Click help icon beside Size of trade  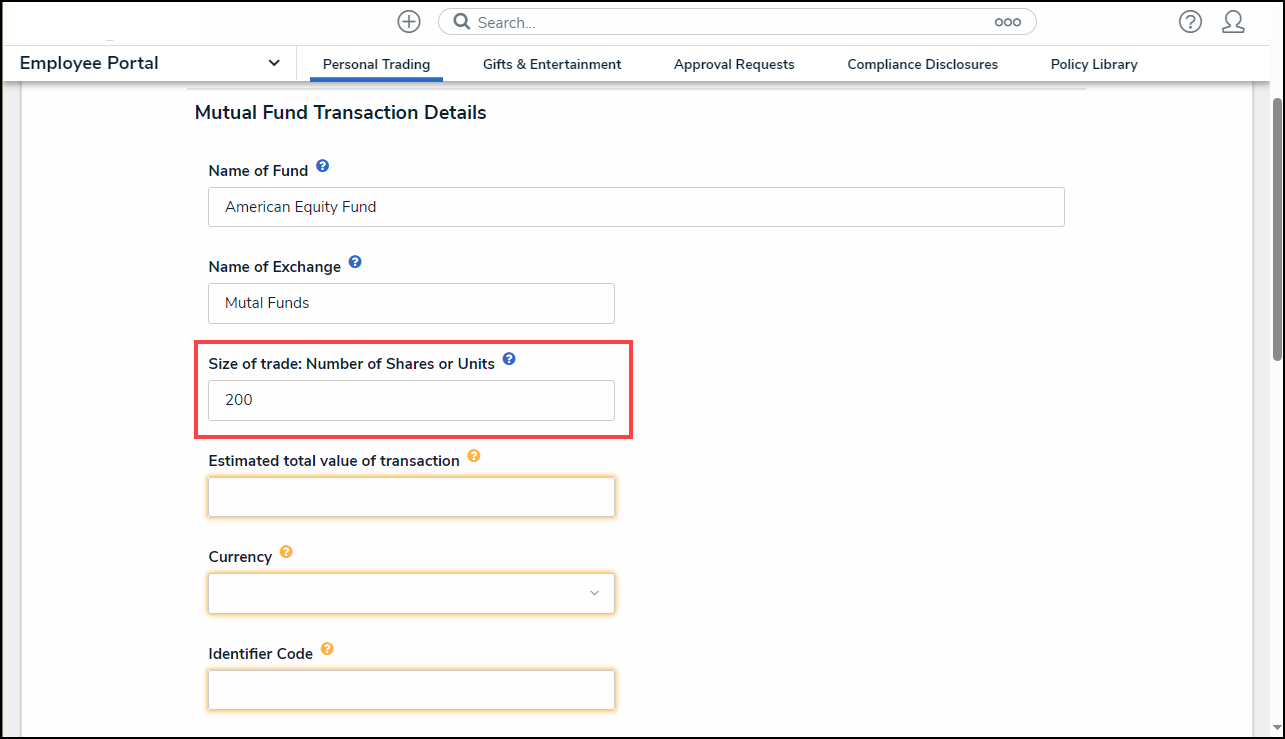pos(509,359)
